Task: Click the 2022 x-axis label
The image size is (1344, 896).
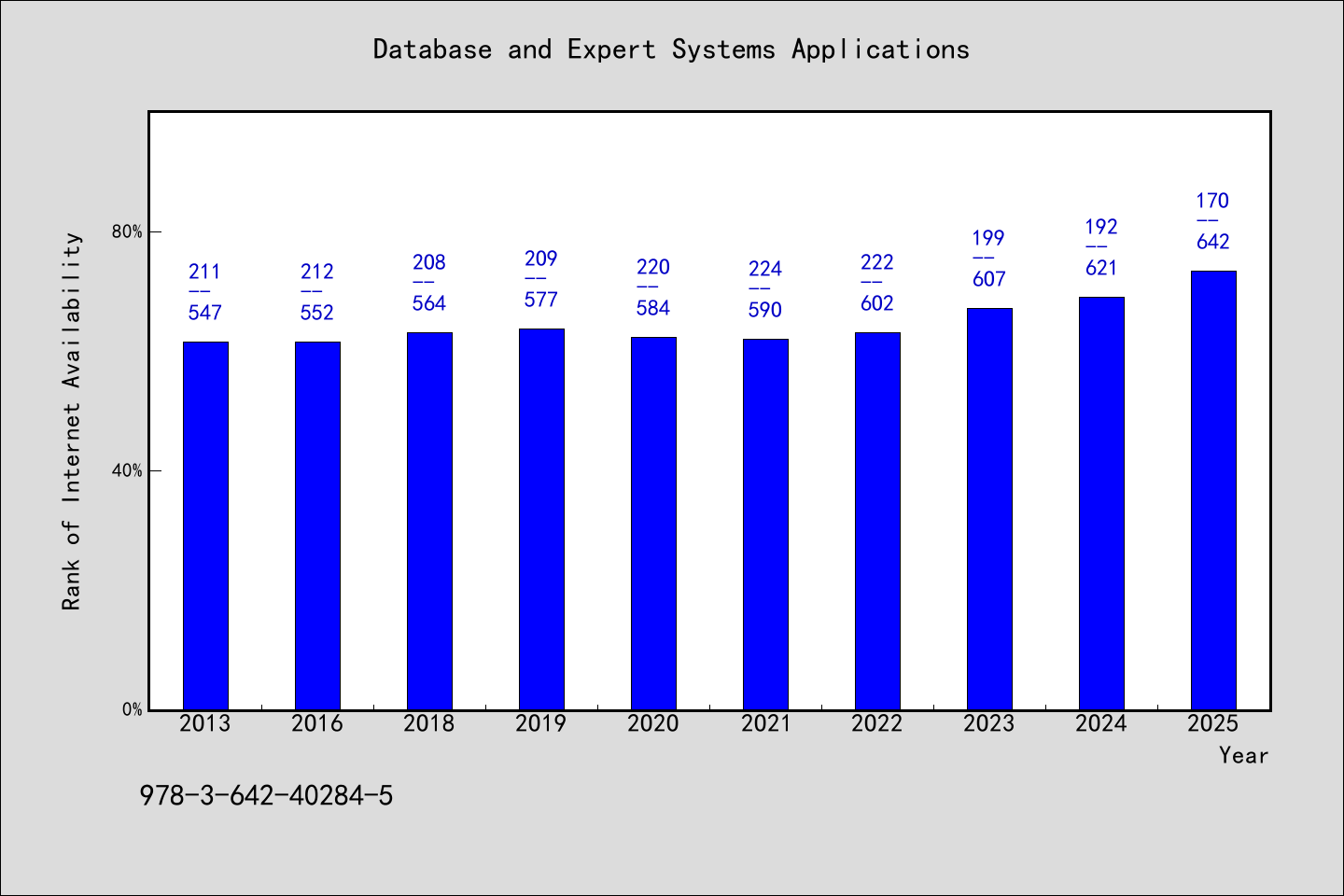Action: coord(877,723)
